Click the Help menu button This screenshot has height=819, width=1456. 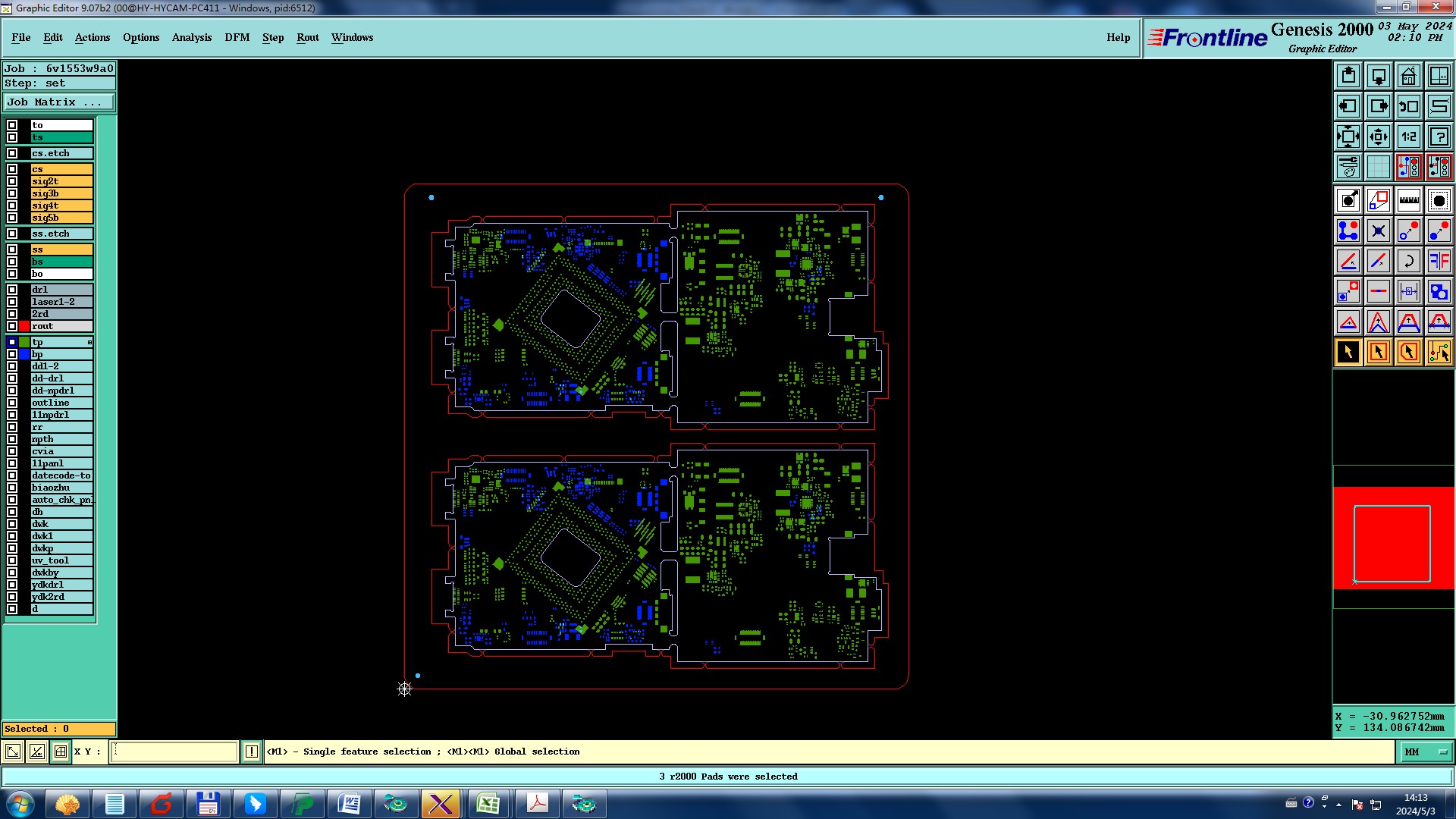pyautogui.click(x=1118, y=37)
